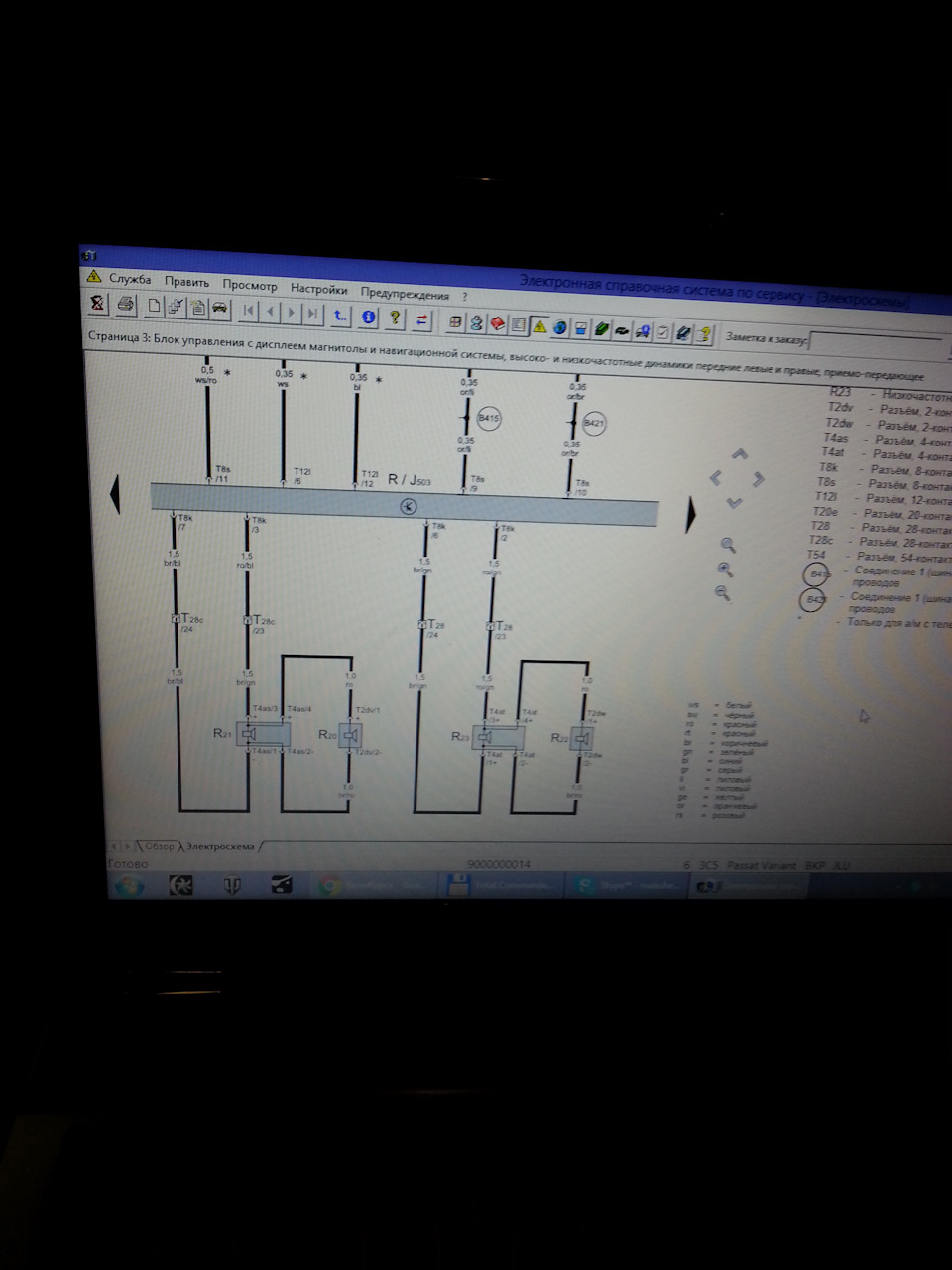Open the Править menu
The width and height of the screenshot is (952, 1270).
pyautogui.click(x=186, y=283)
